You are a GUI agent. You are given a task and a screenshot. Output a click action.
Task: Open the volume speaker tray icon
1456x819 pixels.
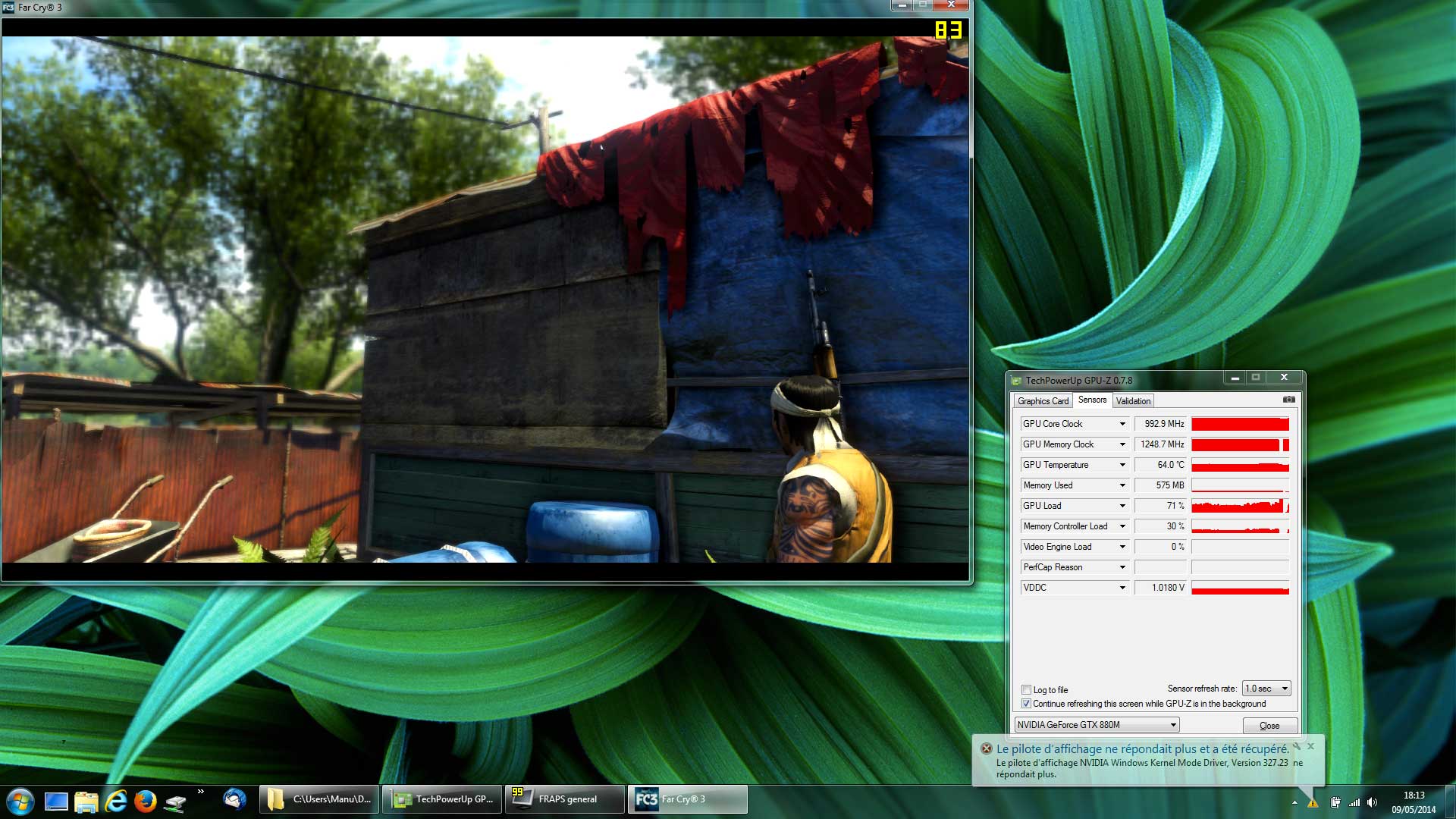click(x=1372, y=802)
